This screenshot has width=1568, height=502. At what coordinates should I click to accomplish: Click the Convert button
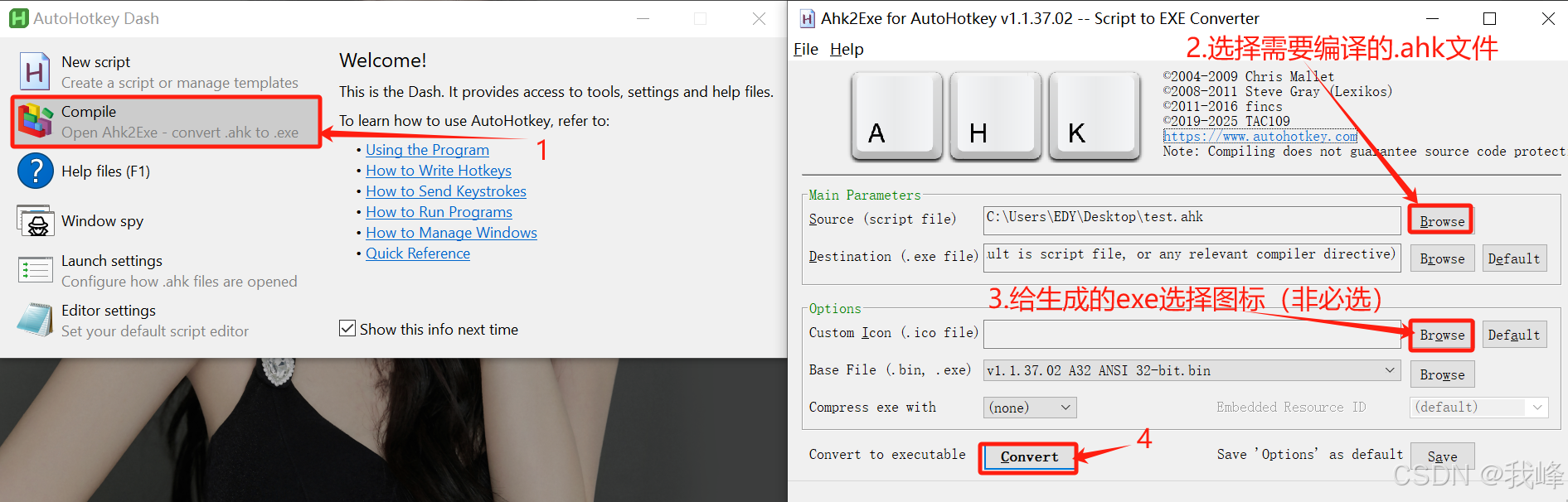coord(1029,456)
